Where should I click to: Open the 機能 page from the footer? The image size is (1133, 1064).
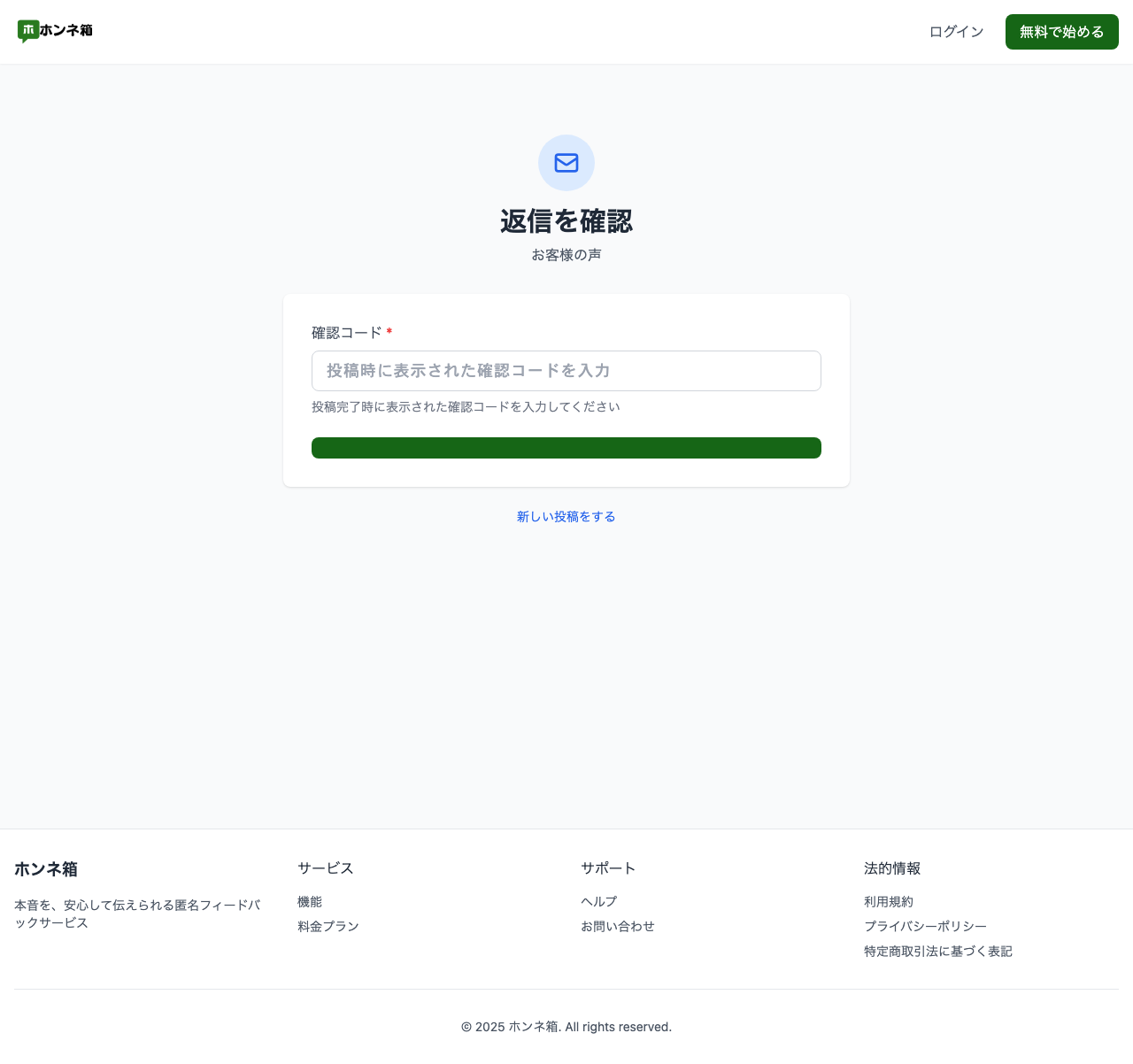click(309, 902)
